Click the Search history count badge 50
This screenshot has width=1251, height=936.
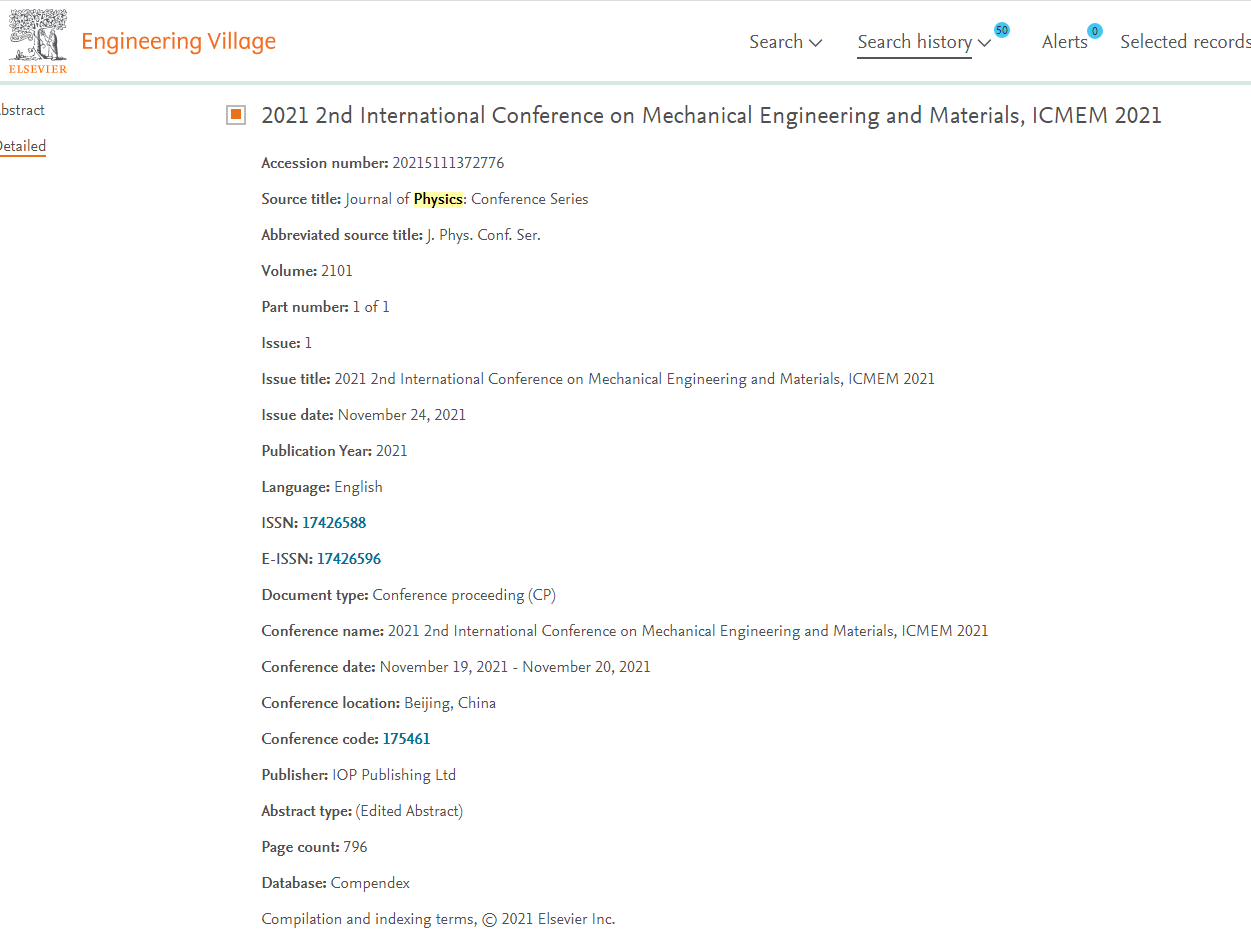pos(1002,30)
